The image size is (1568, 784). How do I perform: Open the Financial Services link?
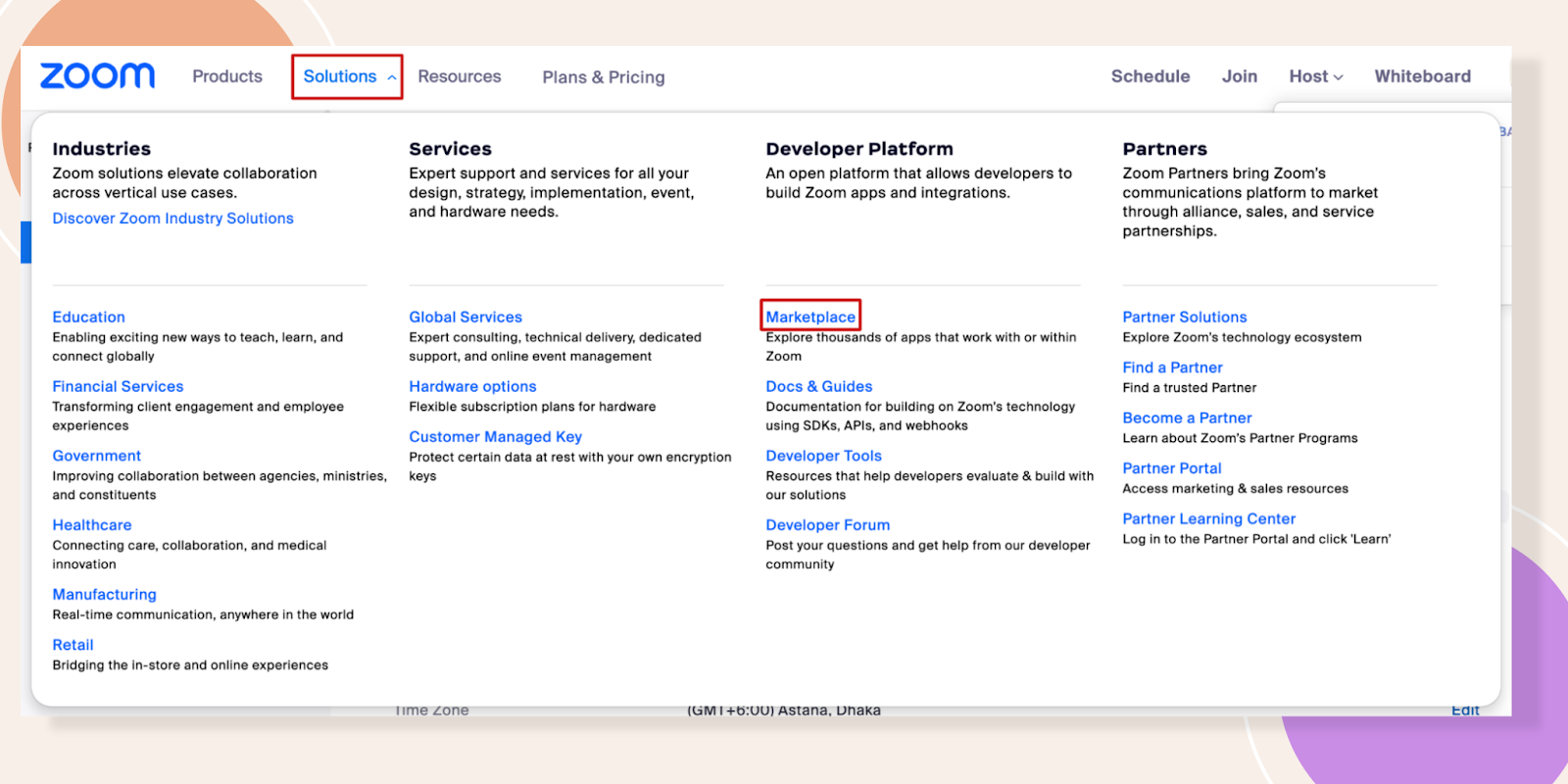119,387
